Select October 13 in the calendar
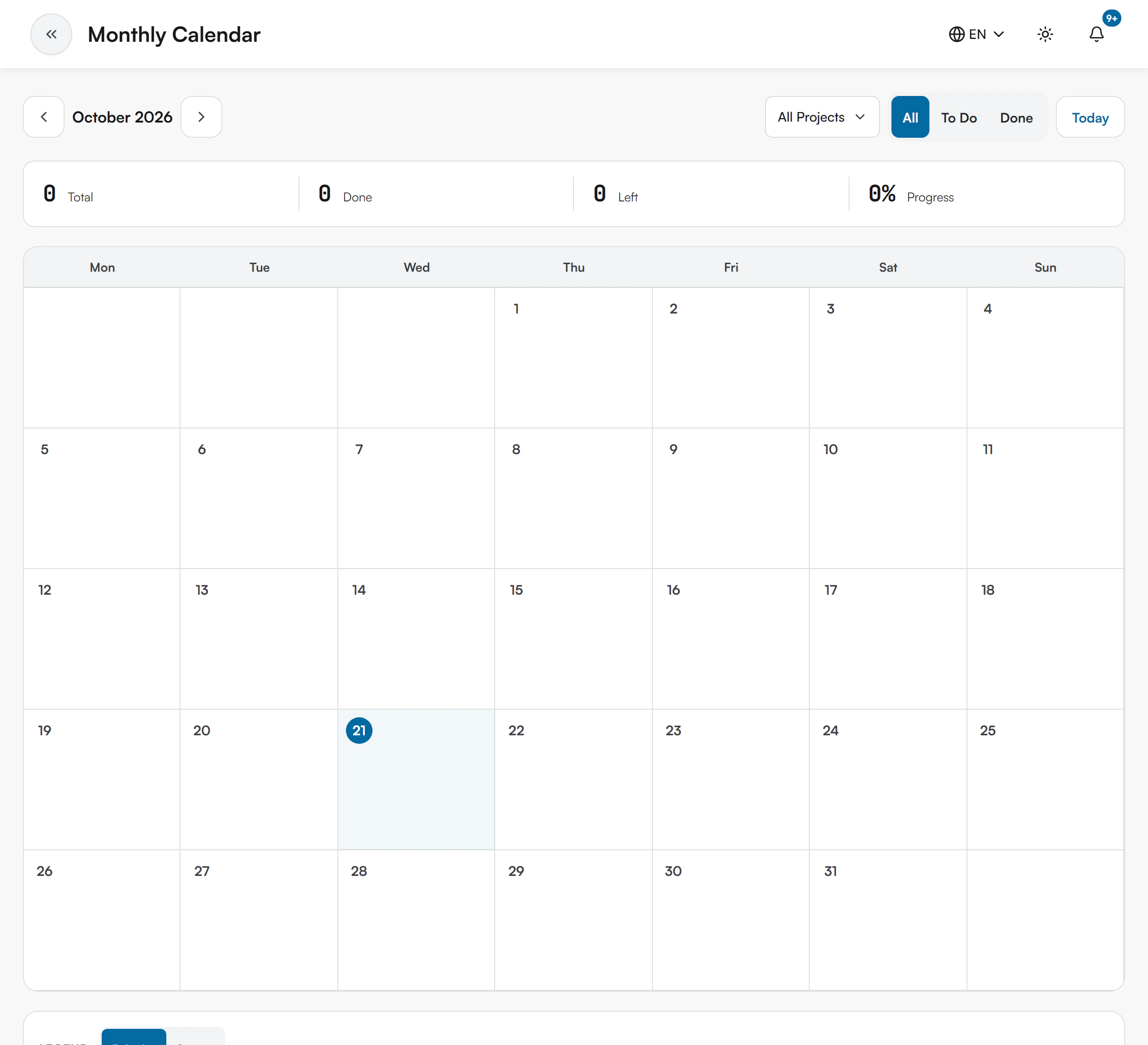1148x1045 pixels. (x=258, y=638)
